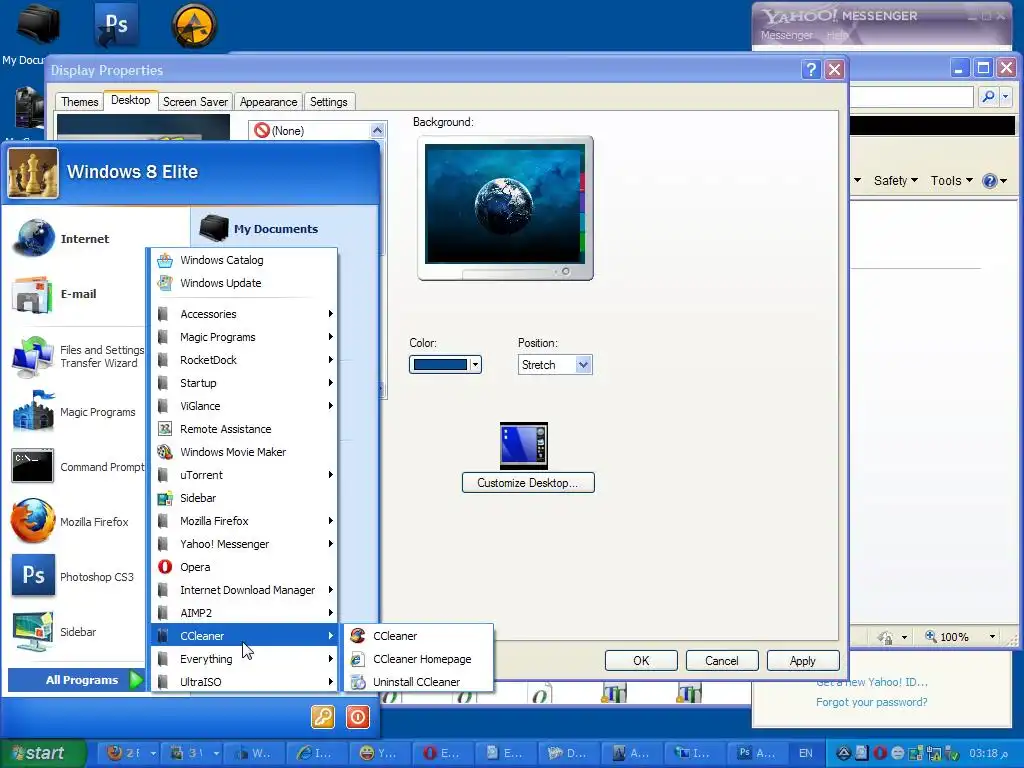Click Forgot your password link
1024x768 pixels.
click(871, 702)
